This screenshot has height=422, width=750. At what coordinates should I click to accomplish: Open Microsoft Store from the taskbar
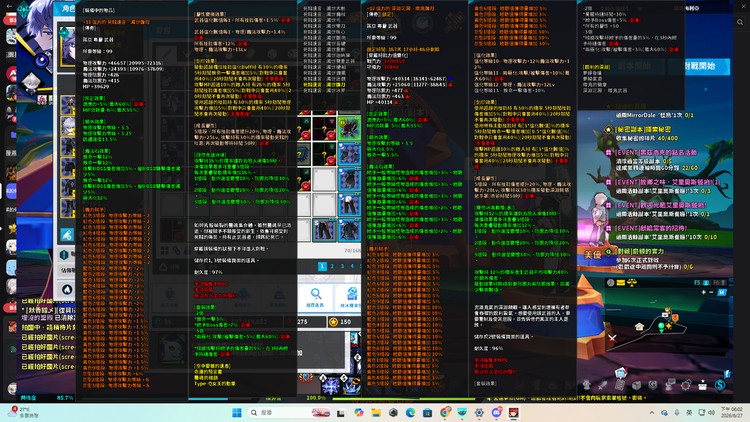(x=428, y=412)
